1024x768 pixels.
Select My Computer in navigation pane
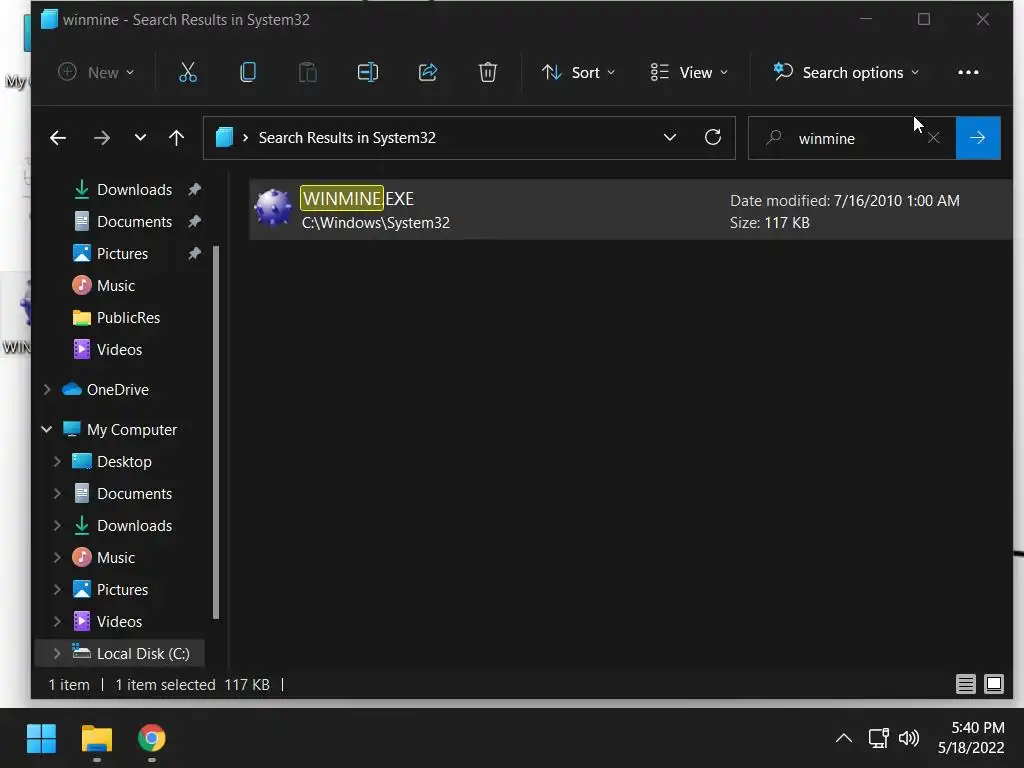132,430
